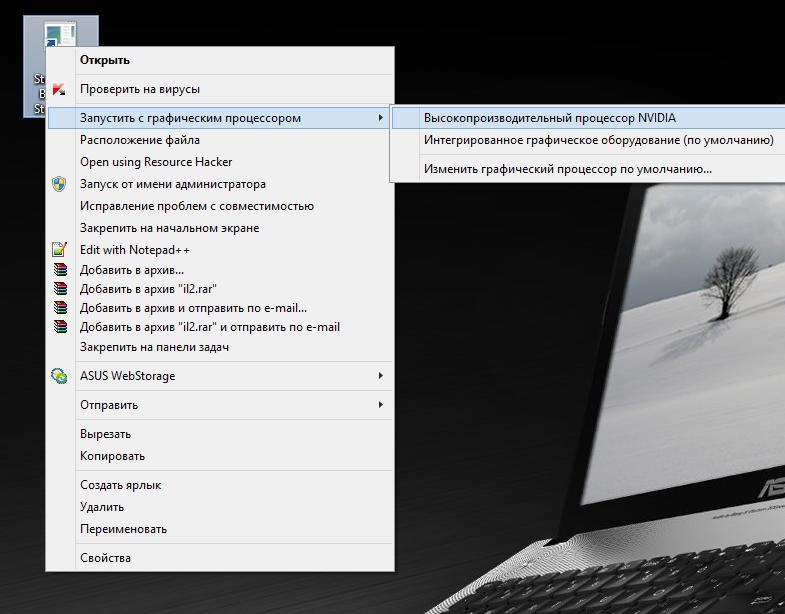Open 'Изменить графический процессор по умолчанию...'
This screenshot has height=614, width=785.
(588, 169)
